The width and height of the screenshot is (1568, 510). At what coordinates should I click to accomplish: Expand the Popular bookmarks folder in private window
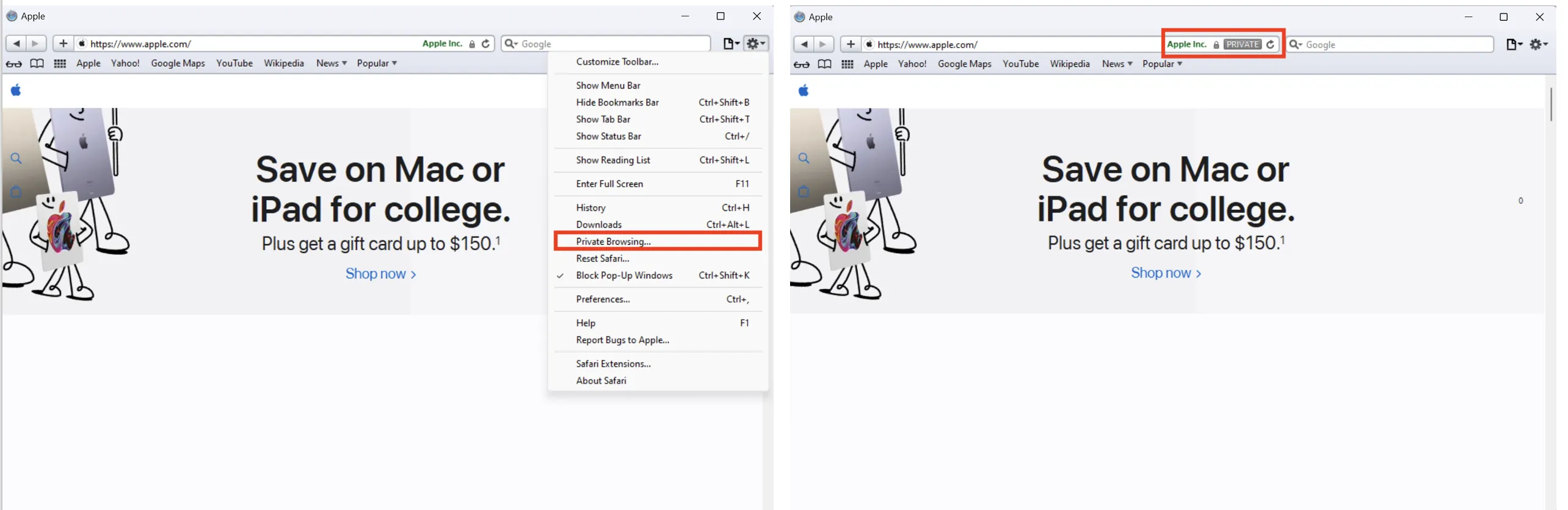(x=1162, y=64)
